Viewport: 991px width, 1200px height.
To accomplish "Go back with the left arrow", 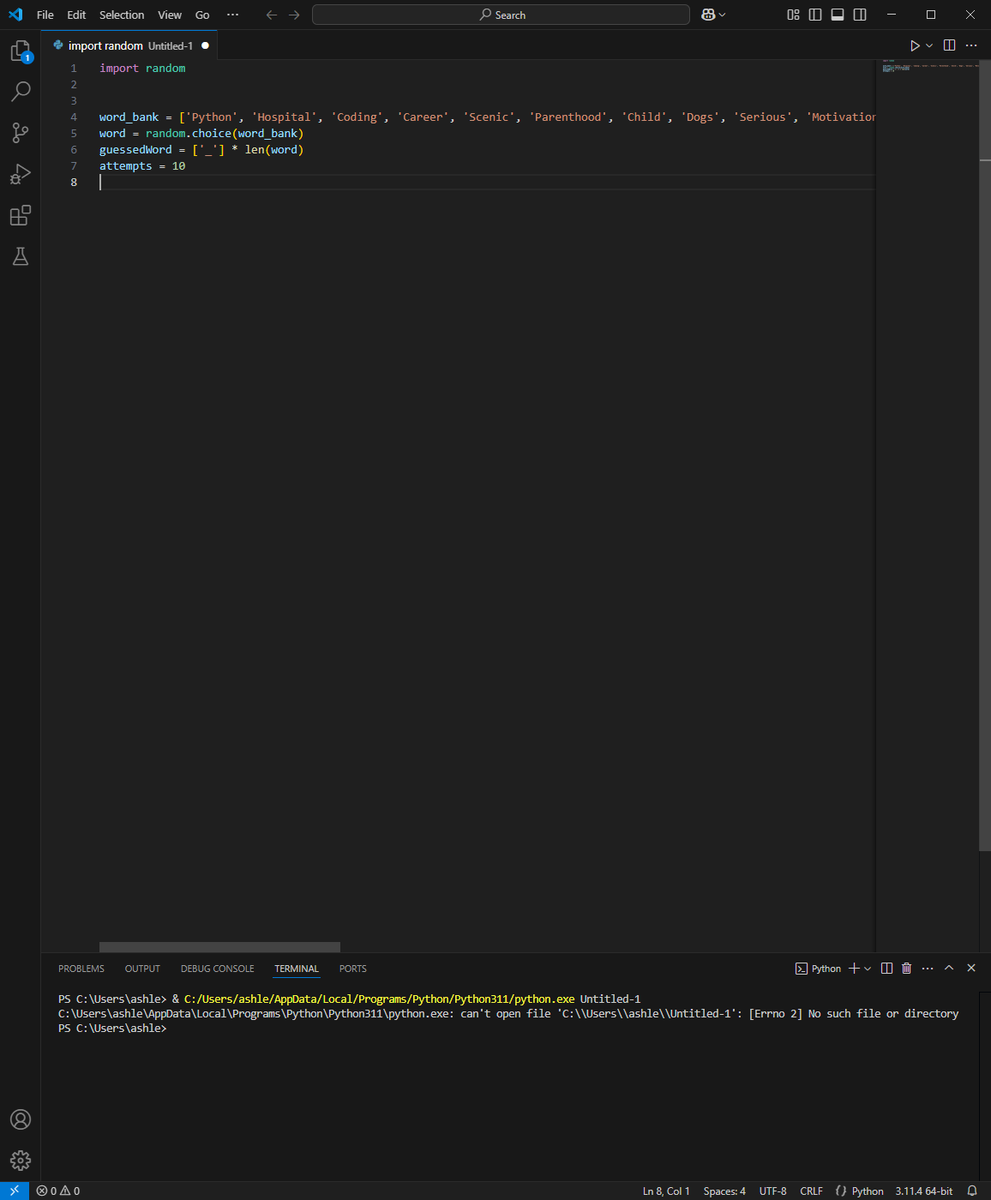I will click(x=271, y=15).
